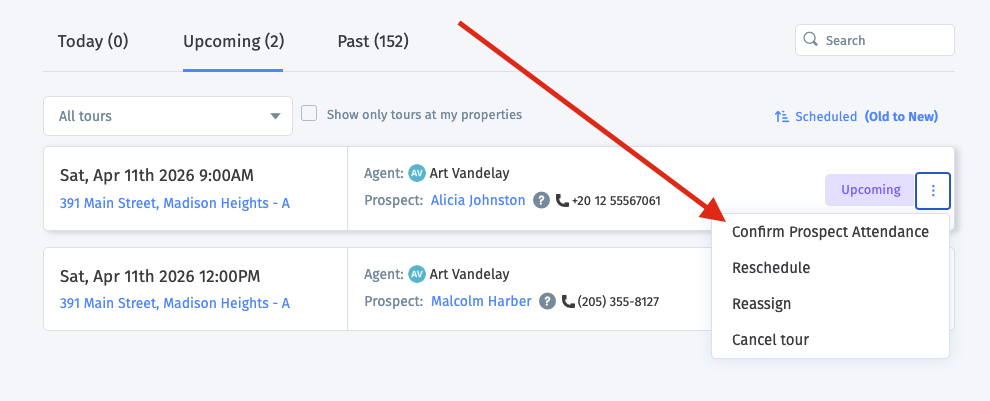Open the All tours dropdown
The height and width of the screenshot is (401, 990).
pyautogui.click(x=168, y=116)
